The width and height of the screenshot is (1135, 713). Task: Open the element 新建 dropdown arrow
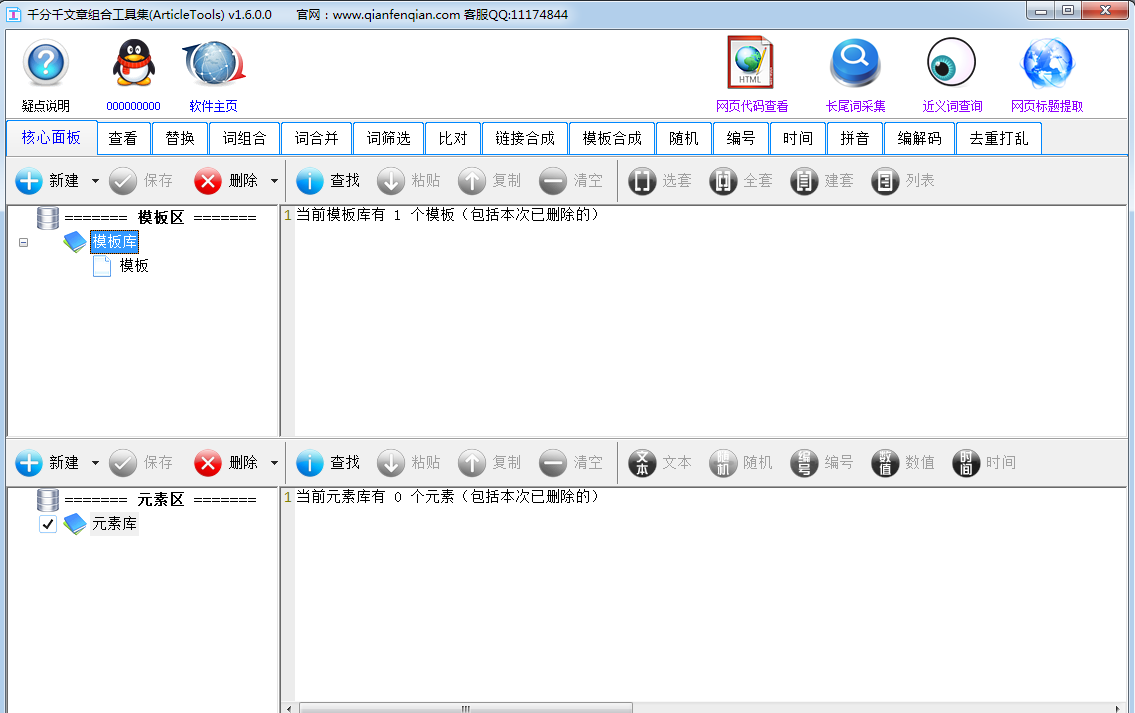(95, 463)
